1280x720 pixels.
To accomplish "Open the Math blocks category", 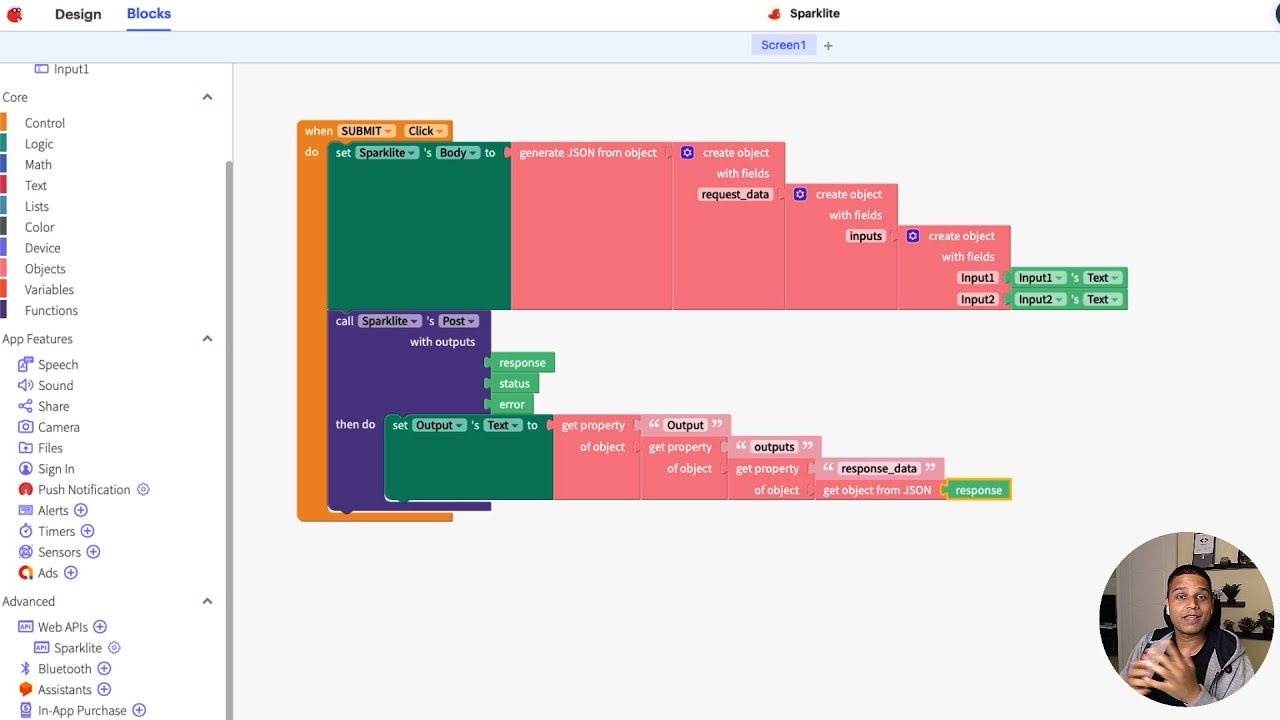I will pyautogui.click(x=38, y=165).
